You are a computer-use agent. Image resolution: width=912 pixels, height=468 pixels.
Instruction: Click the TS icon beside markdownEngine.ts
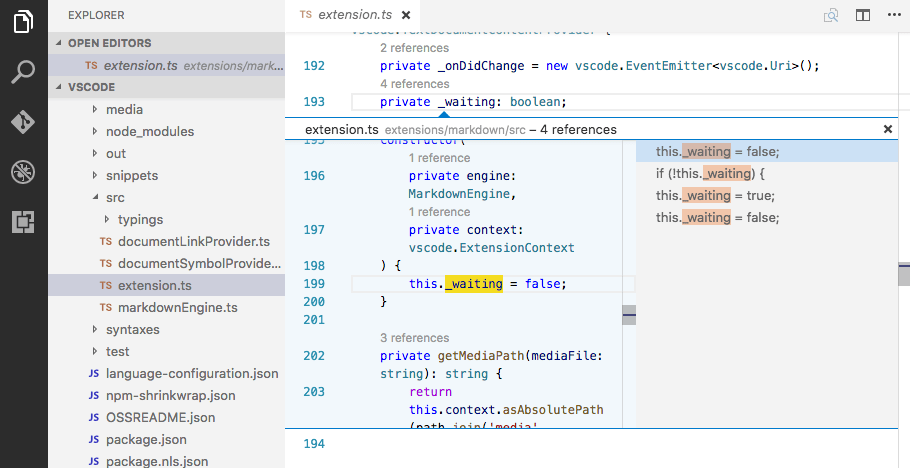pyautogui.click(x=105, y=308)
